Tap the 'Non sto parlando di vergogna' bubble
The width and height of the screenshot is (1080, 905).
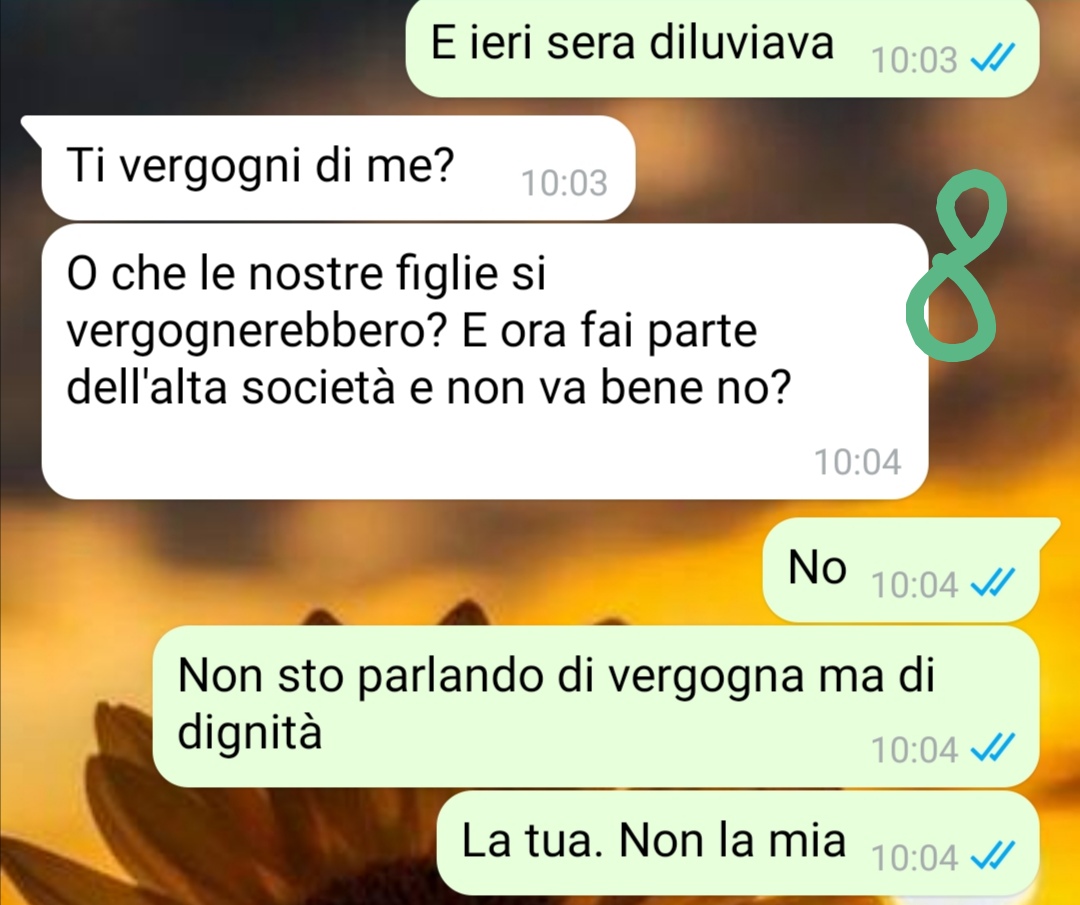point(596,706)
